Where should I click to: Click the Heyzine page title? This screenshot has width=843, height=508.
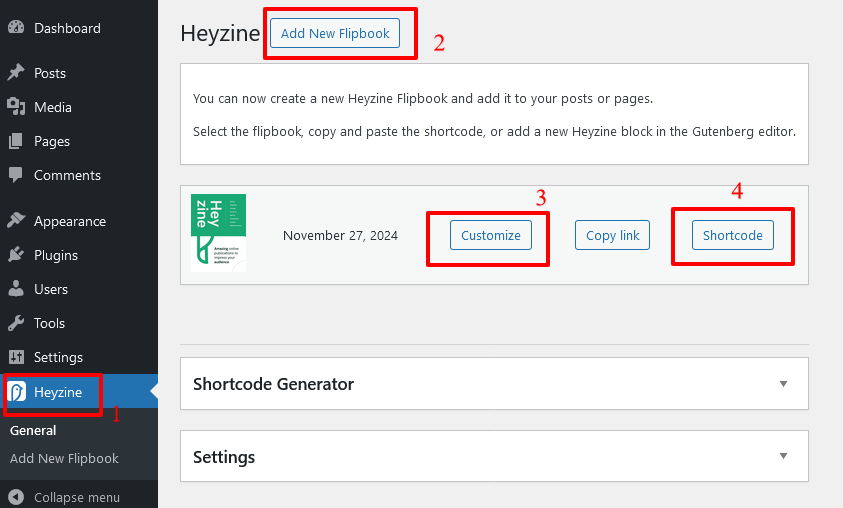click(x=220, y=33)
